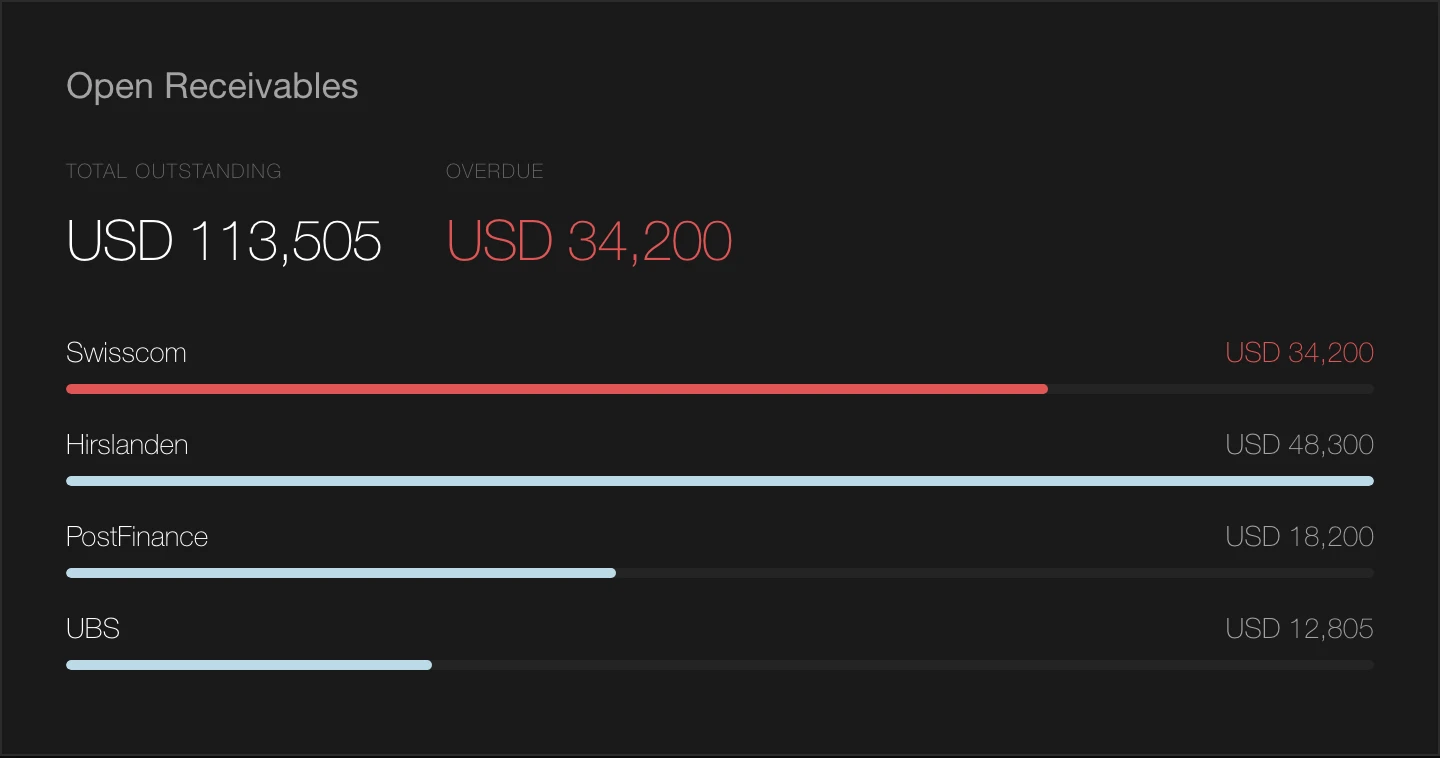This screenshot has width=1440, height=758.
Task: Click the USD 12,805 UBS amount
Action: (1299, 629)
